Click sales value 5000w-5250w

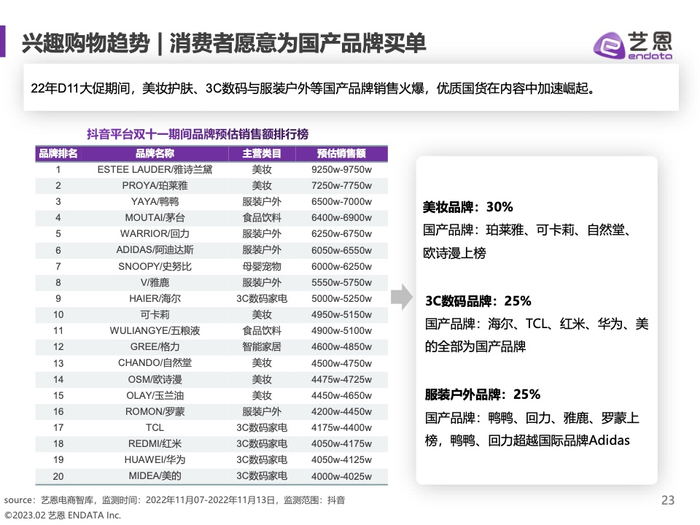coord(342,299)
